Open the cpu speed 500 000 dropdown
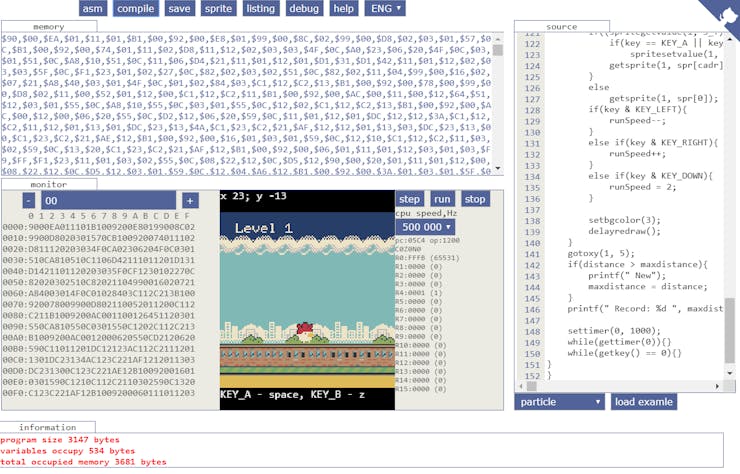The image size is (740, 474). point(426,227)
